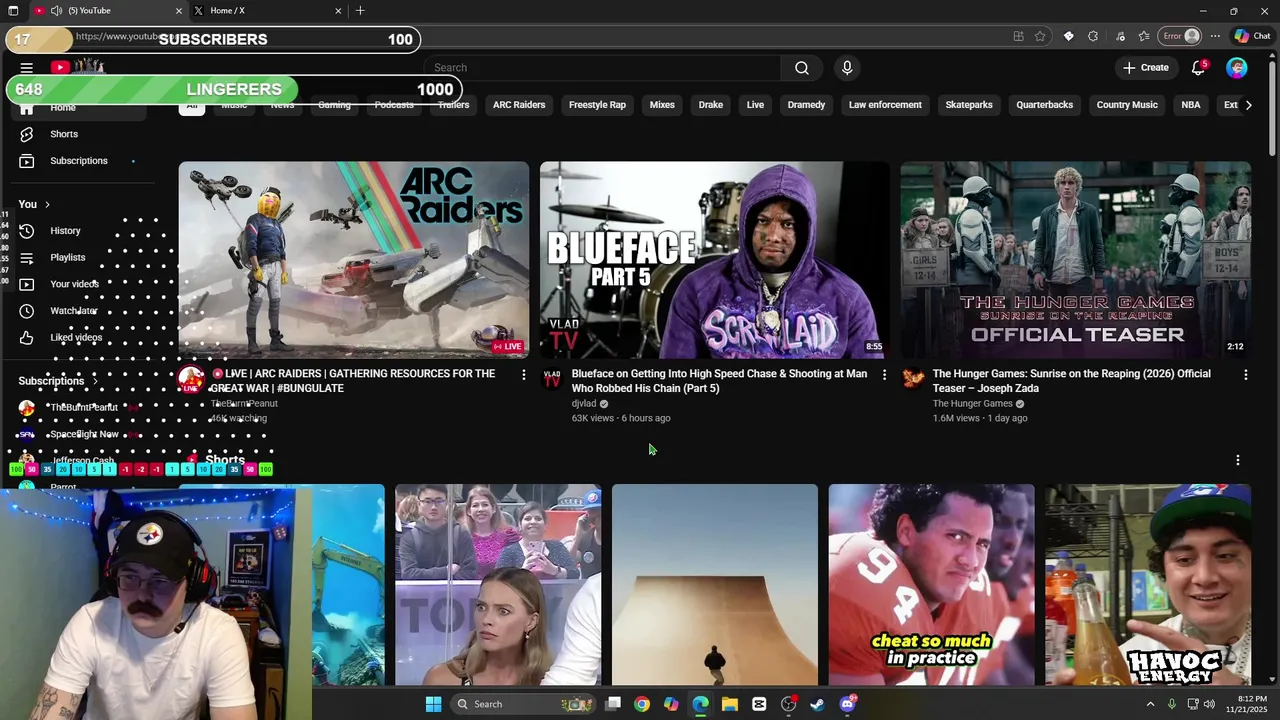Open the Copilot Chat button in Edge
Viewport: 1280px width, 720px height.
click(1252, 36)
